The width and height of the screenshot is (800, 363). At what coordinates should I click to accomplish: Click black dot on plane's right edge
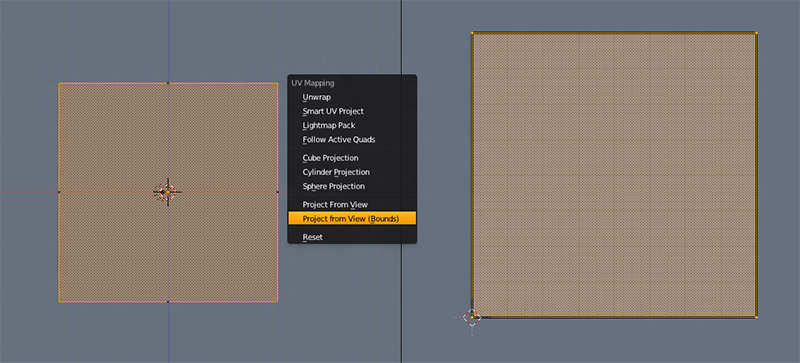click(x=278, y=192)
